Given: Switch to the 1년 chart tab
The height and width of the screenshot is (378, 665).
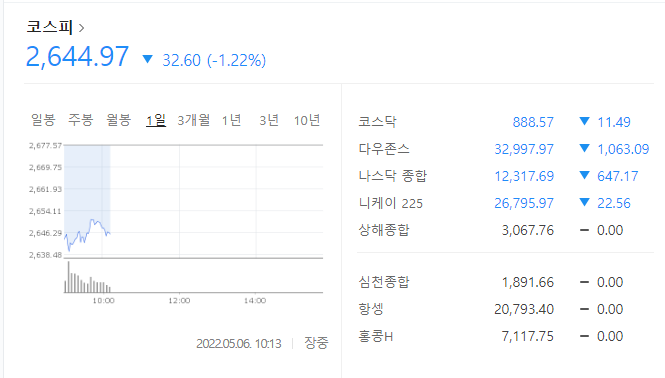Looking at the screenshot, I should (x=232, y=120).
